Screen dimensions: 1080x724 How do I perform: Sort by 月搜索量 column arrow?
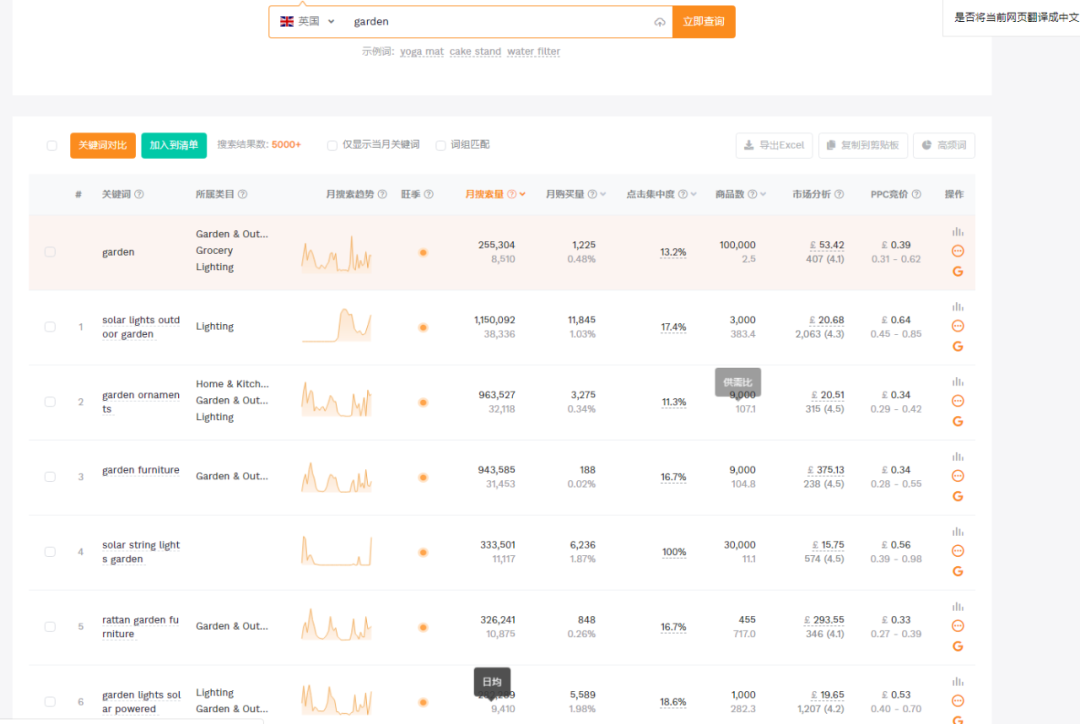[x=523, y=194]
